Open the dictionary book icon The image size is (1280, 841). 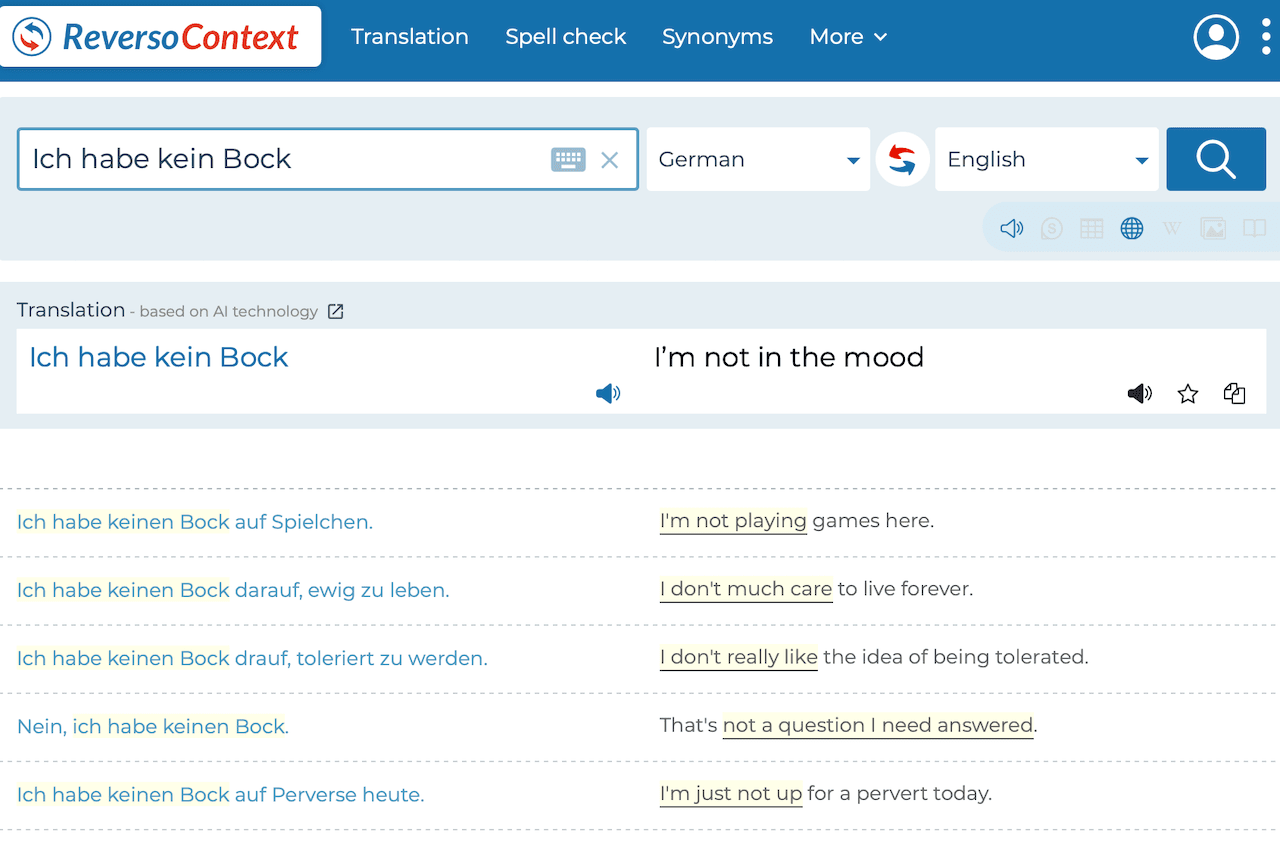1254,227
